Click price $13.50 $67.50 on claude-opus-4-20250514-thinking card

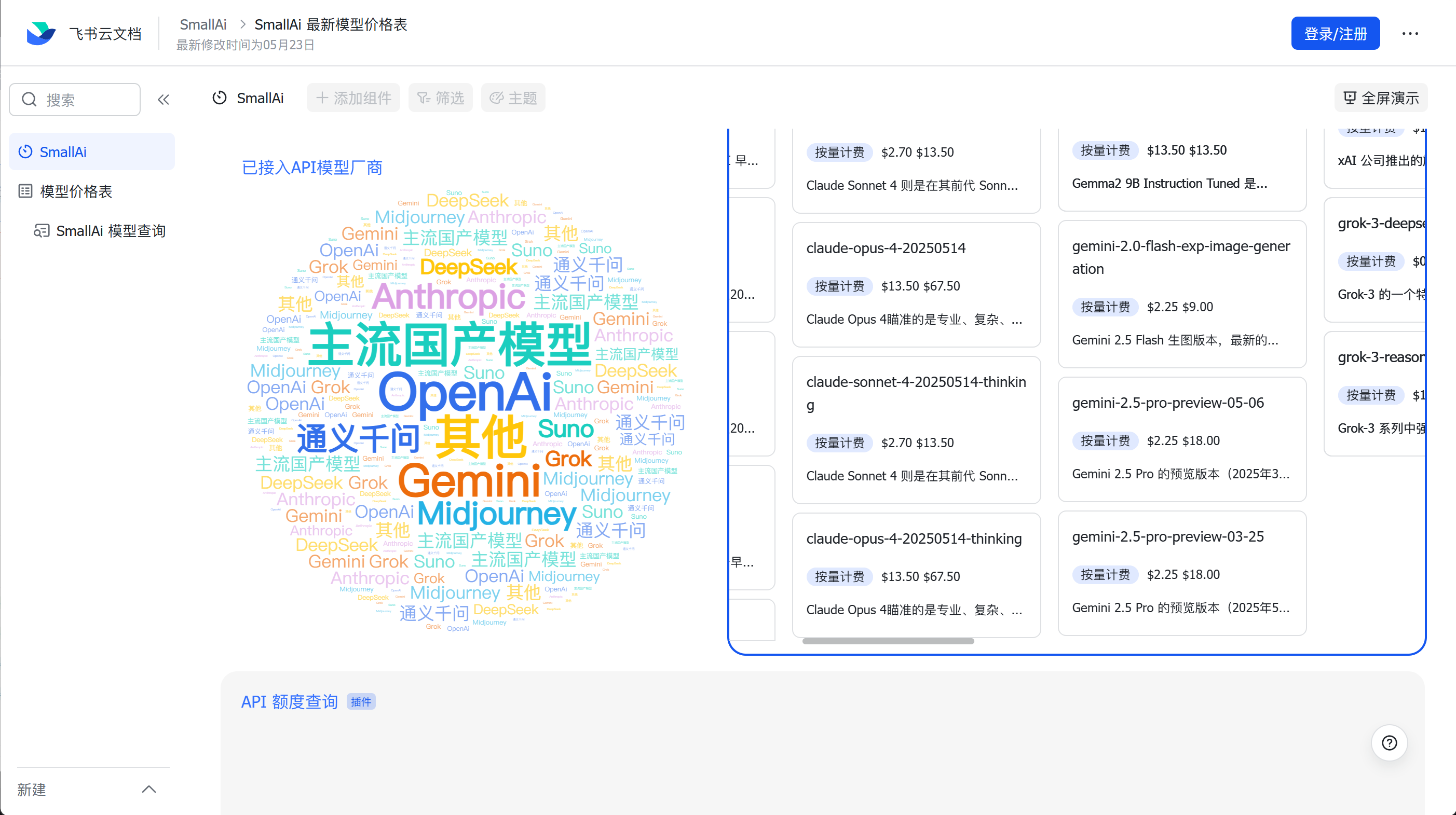point(920,576)
